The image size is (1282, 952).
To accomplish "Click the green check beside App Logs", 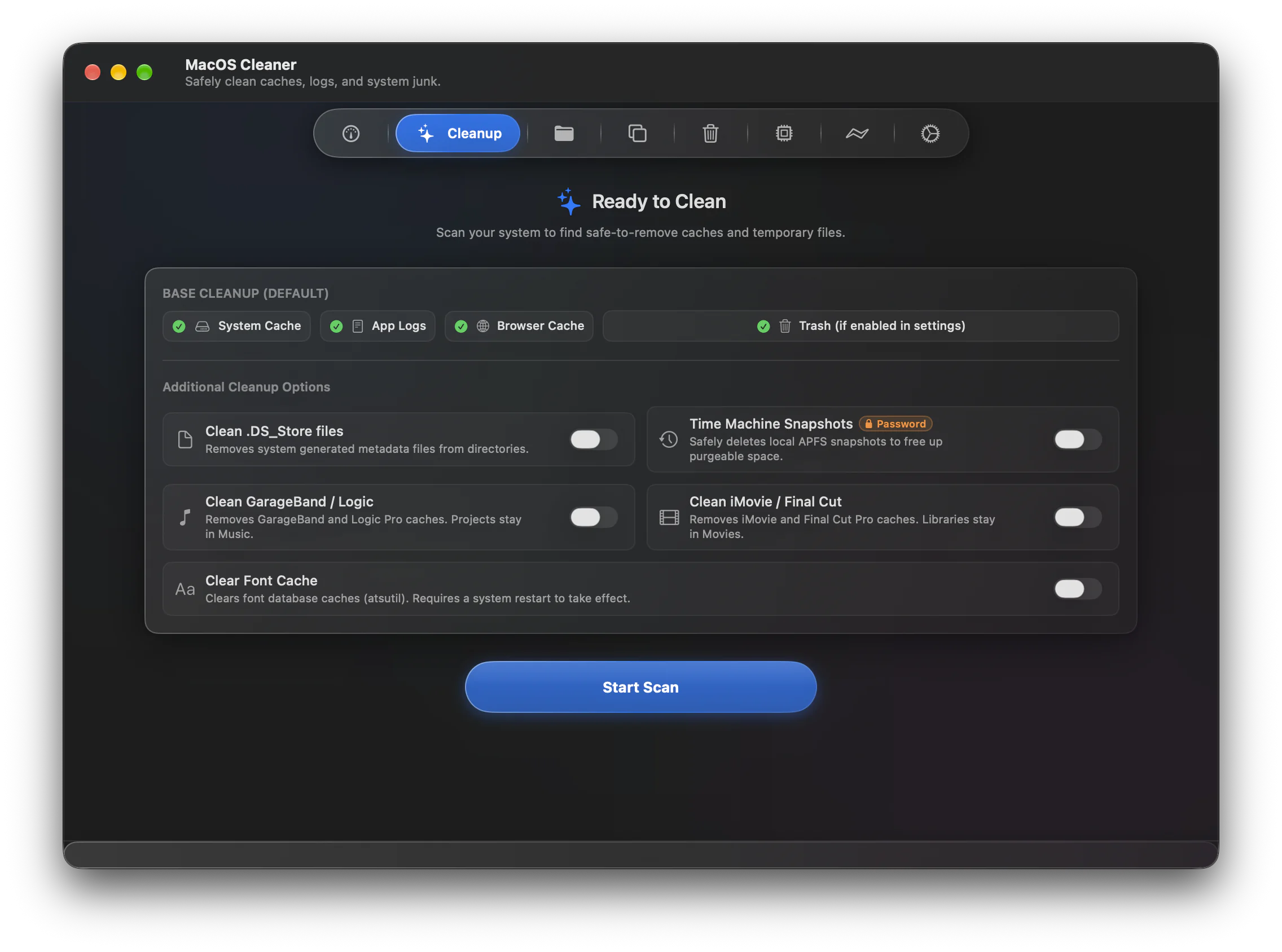I will pos(337,327).
